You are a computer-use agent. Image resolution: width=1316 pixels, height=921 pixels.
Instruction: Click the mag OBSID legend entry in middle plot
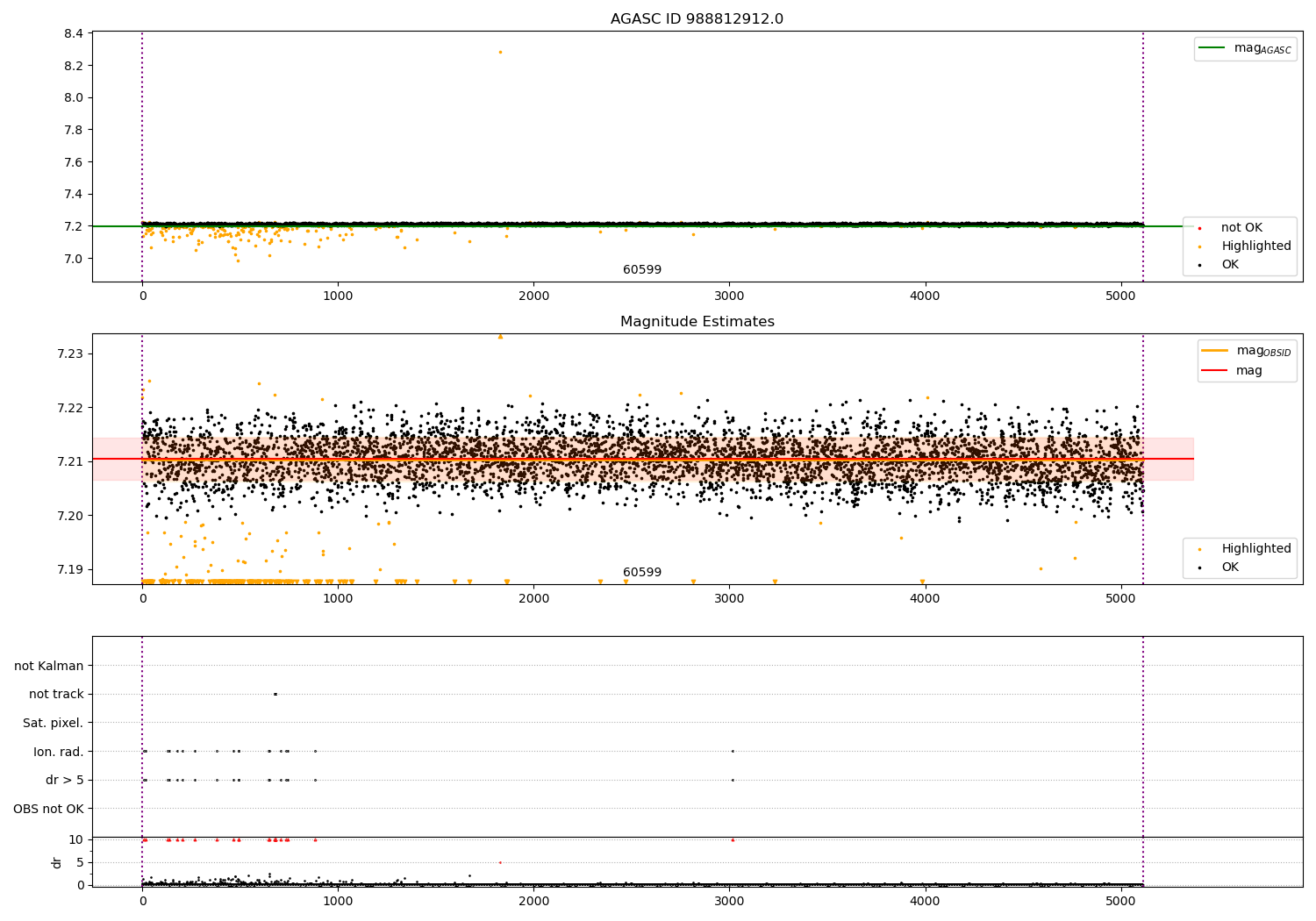coord(1263,351)
